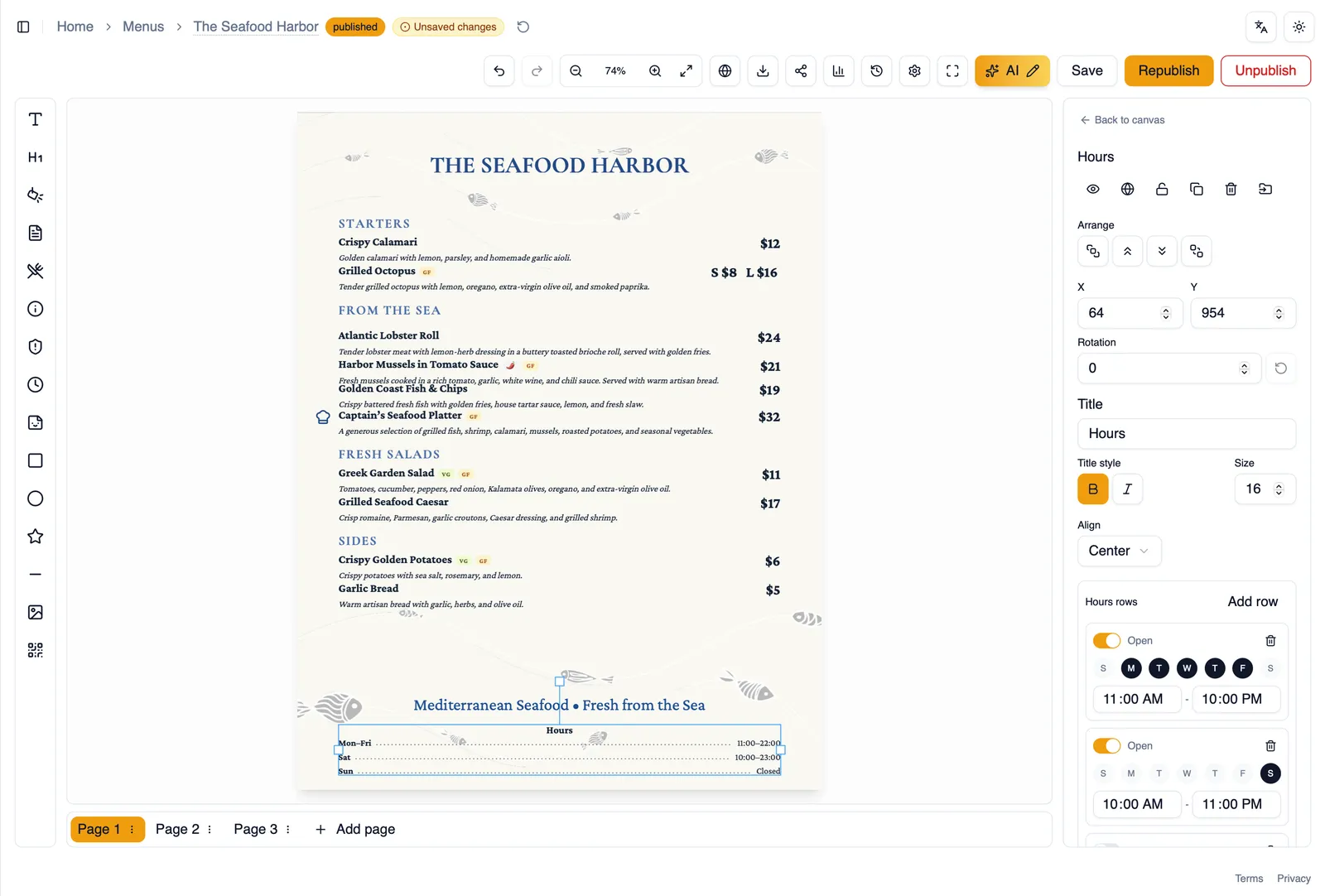Click the Unpublish button
The image size is (1325, 896).
[1265, 71]
